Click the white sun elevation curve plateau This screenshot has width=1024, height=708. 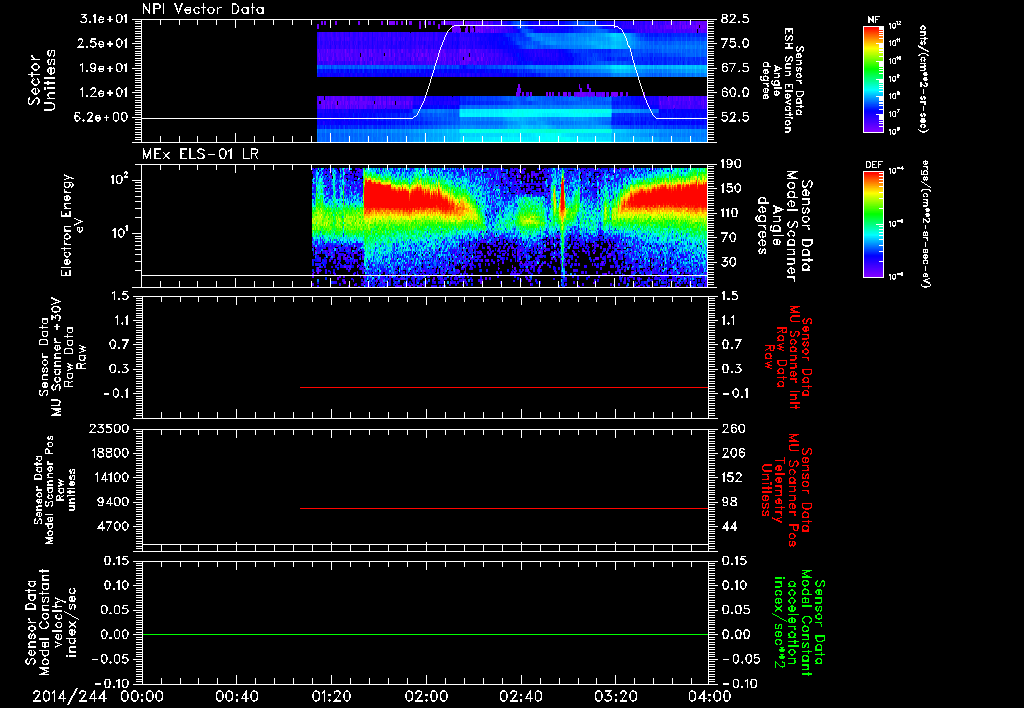[x=536, y=26]
